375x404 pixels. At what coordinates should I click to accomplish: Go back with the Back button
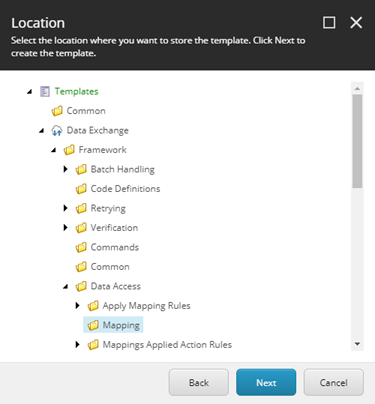199,382
